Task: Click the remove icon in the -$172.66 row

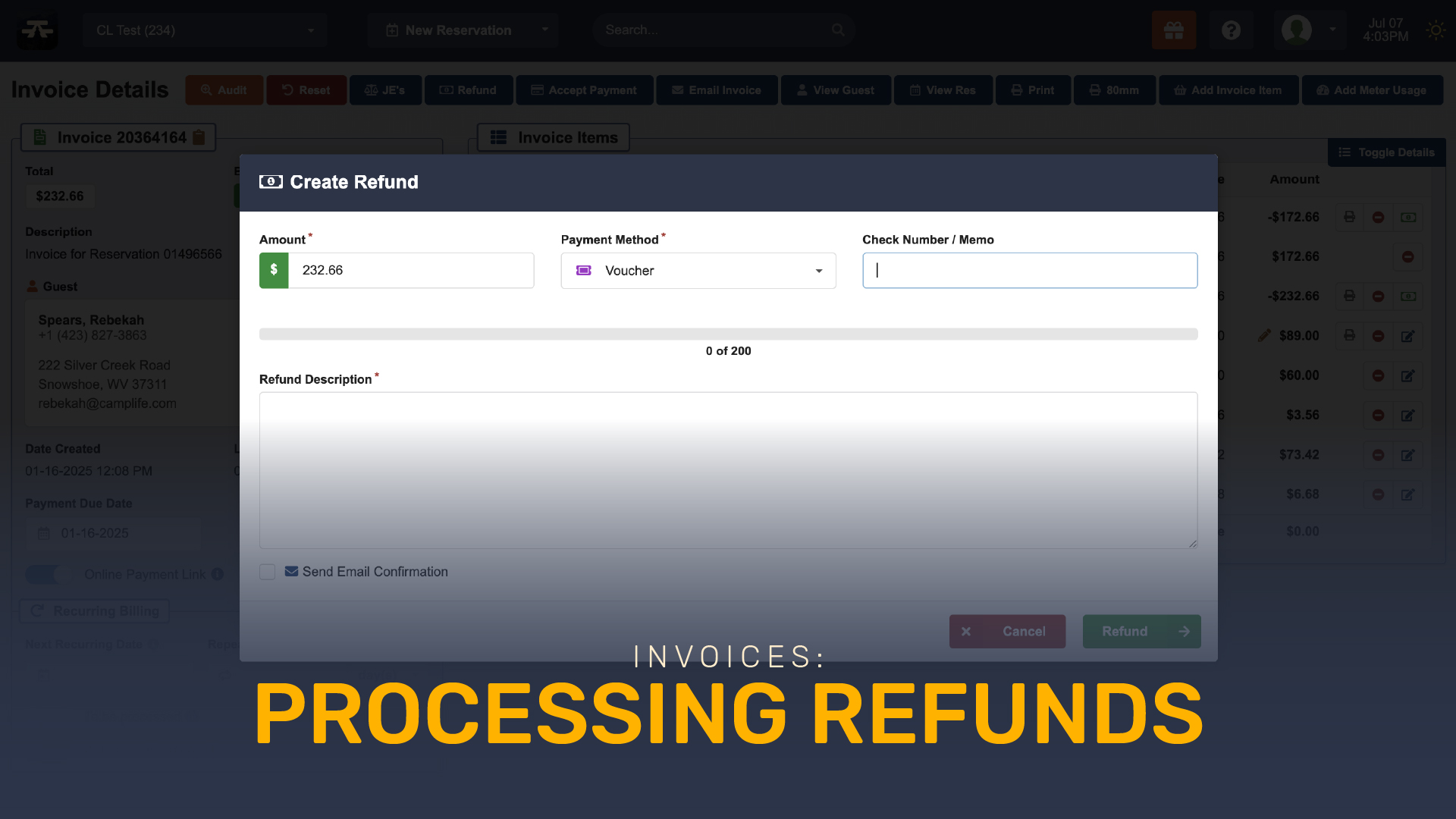Action: click(1378, 217)
